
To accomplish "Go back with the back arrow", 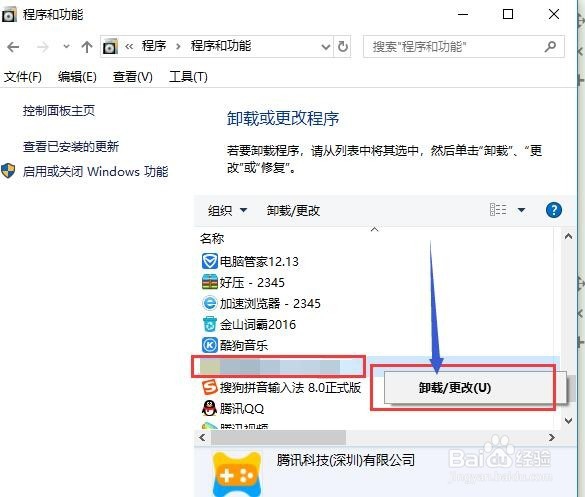I will (13, 47).
